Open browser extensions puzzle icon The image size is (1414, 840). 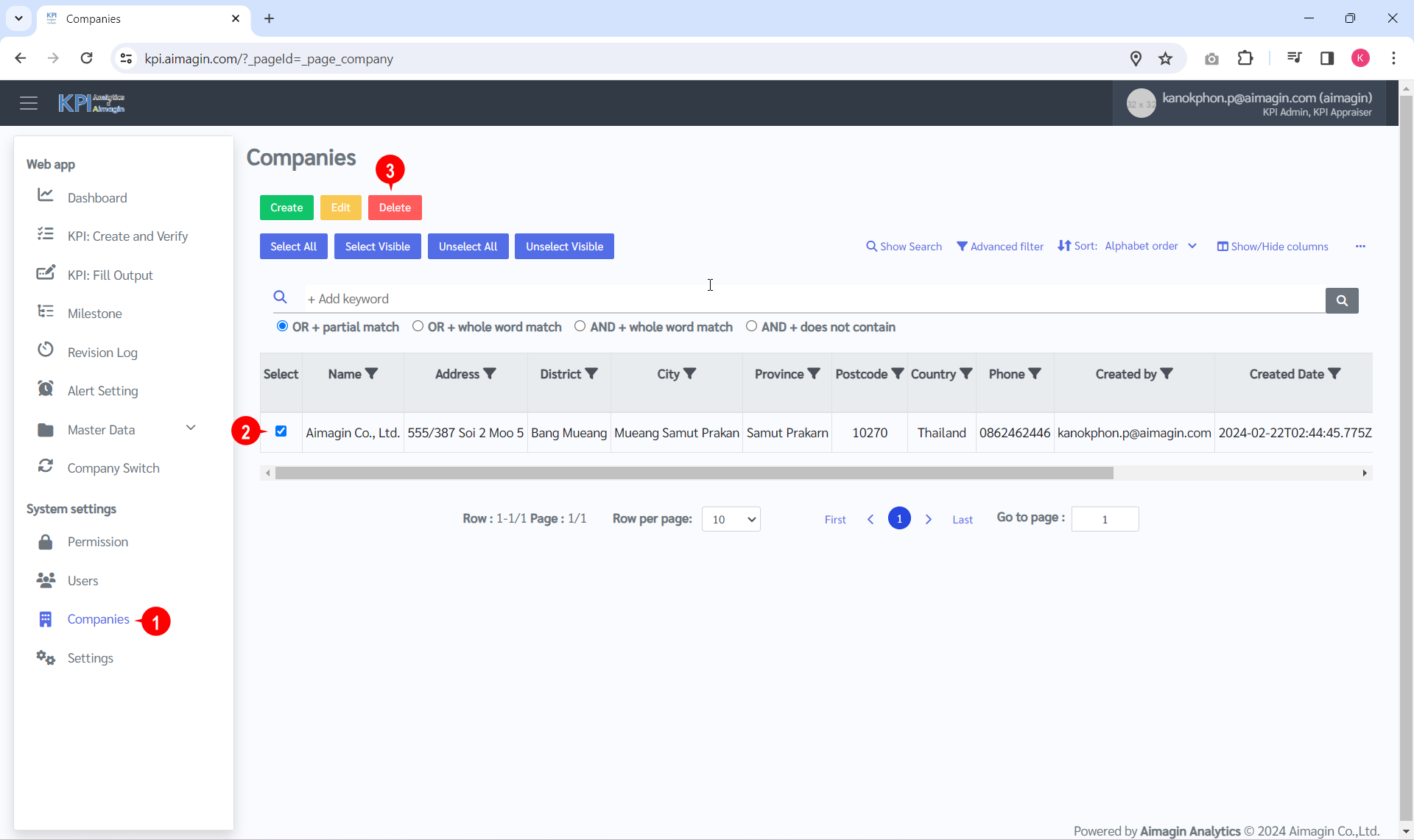pyautogui.click(x=1245, y=59)
